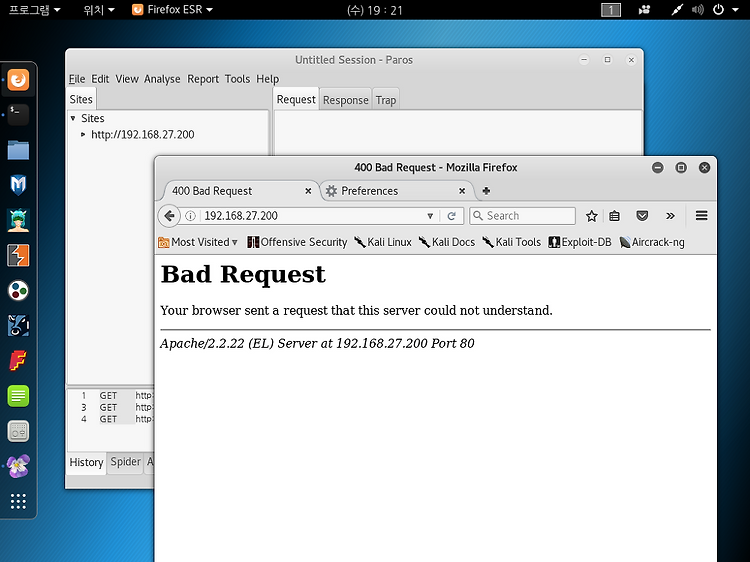
Task: Open the Paros View menu
Action: 127,79
